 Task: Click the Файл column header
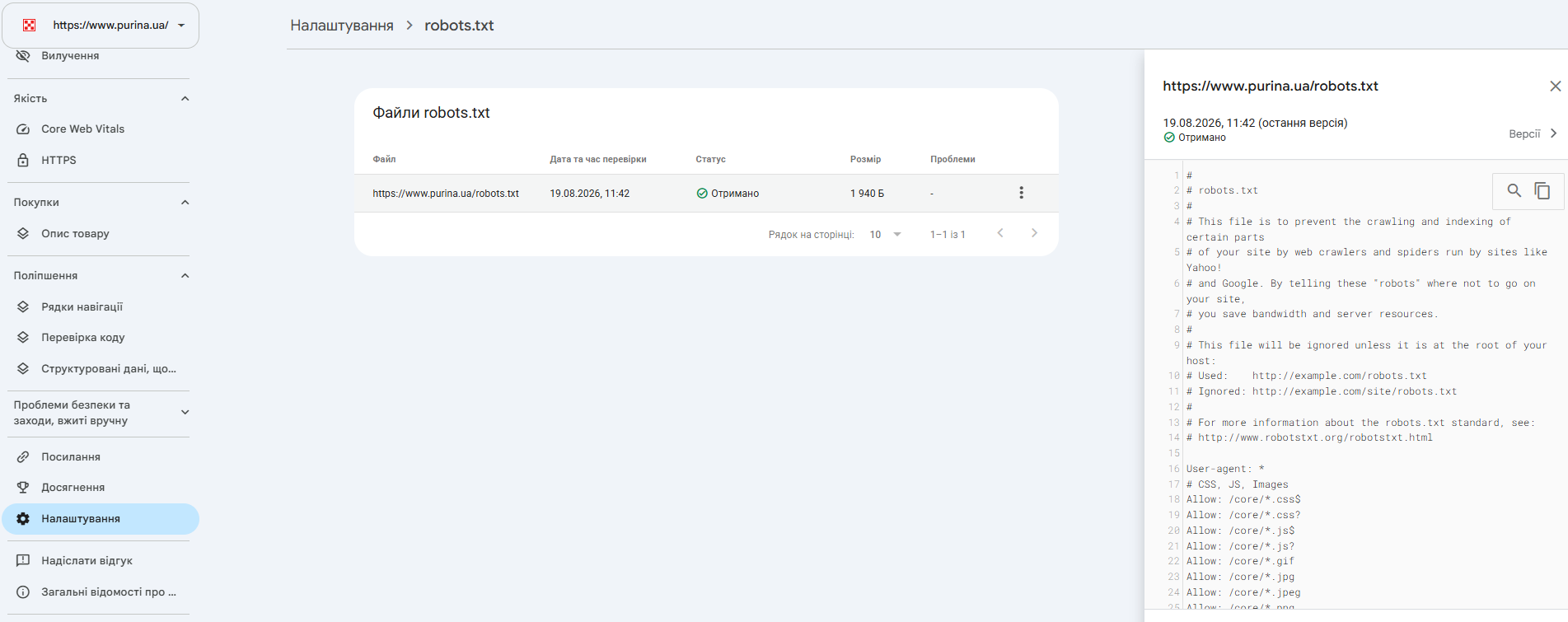pyautogui.click(x=384, y=159)
